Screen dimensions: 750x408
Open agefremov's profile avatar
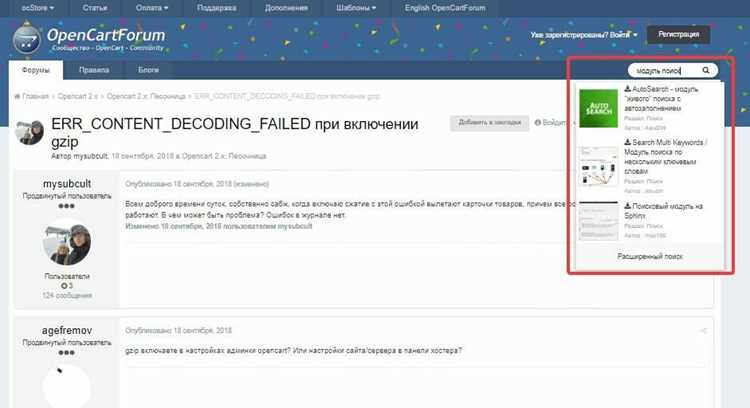pos(66,386)
